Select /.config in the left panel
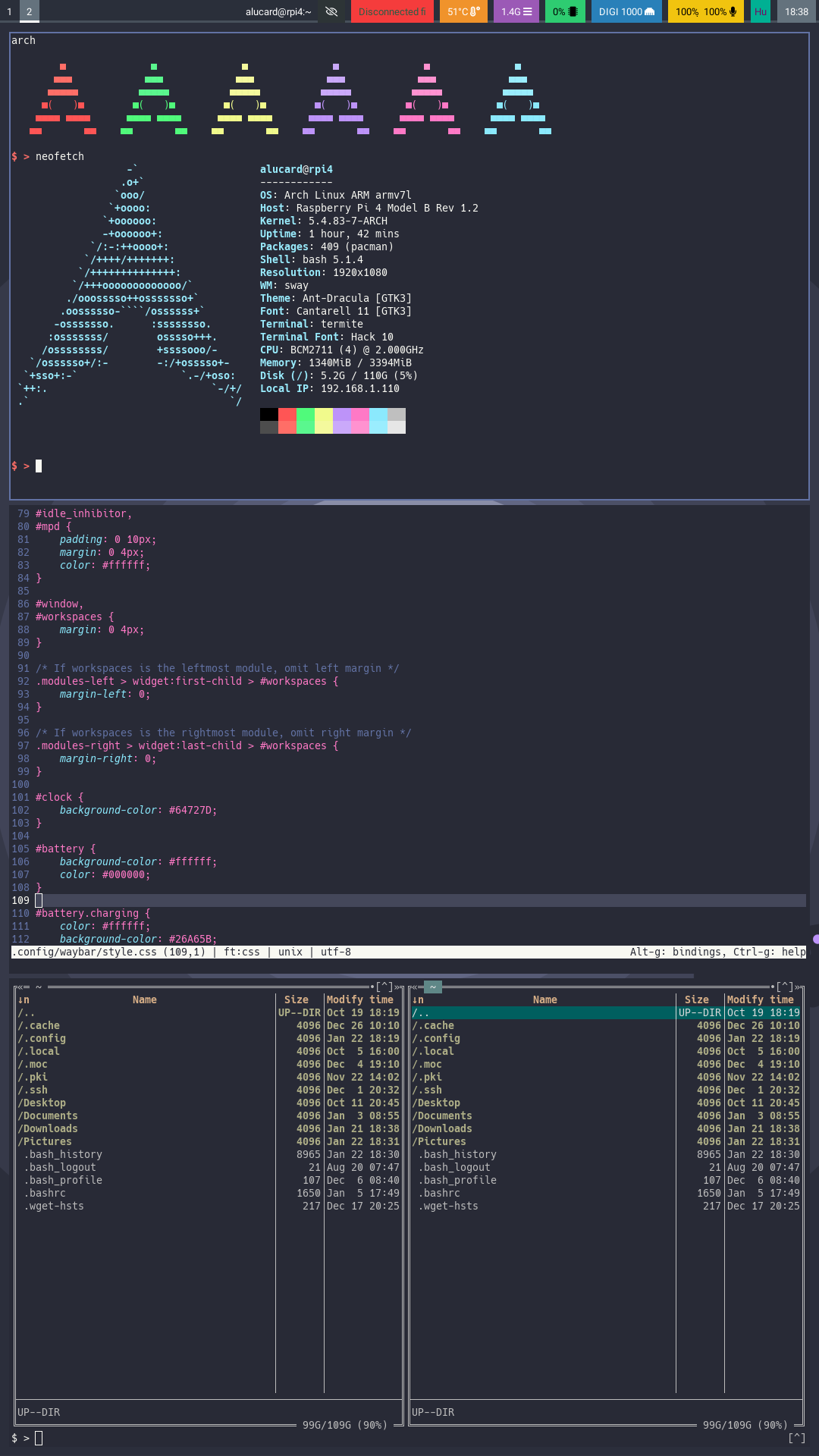The image size is (819, 1456). [209, 1038]
